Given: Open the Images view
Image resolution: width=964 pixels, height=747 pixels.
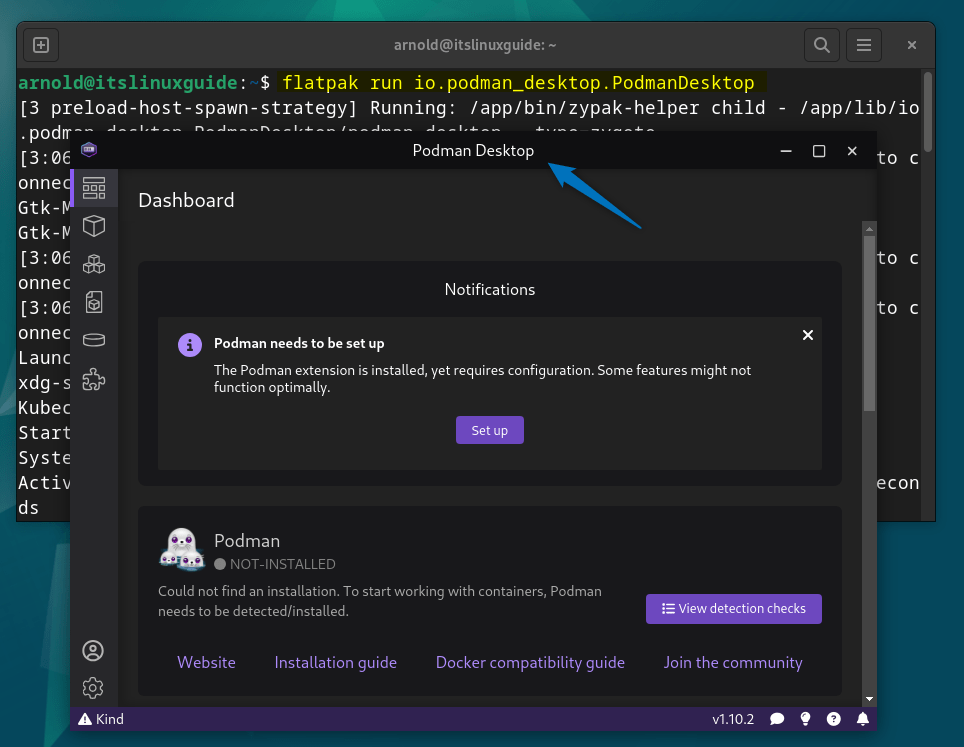Looking at the screenshot, I should 93,302.
